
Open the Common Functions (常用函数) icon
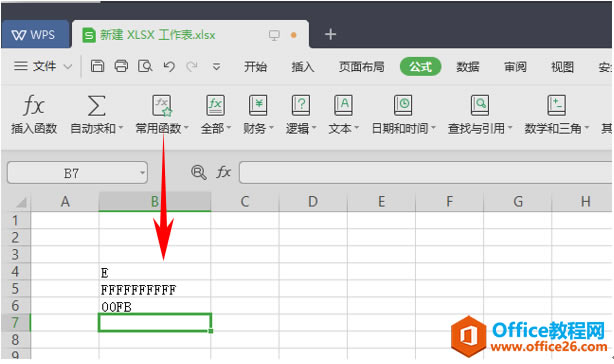[x=162, y=106]
